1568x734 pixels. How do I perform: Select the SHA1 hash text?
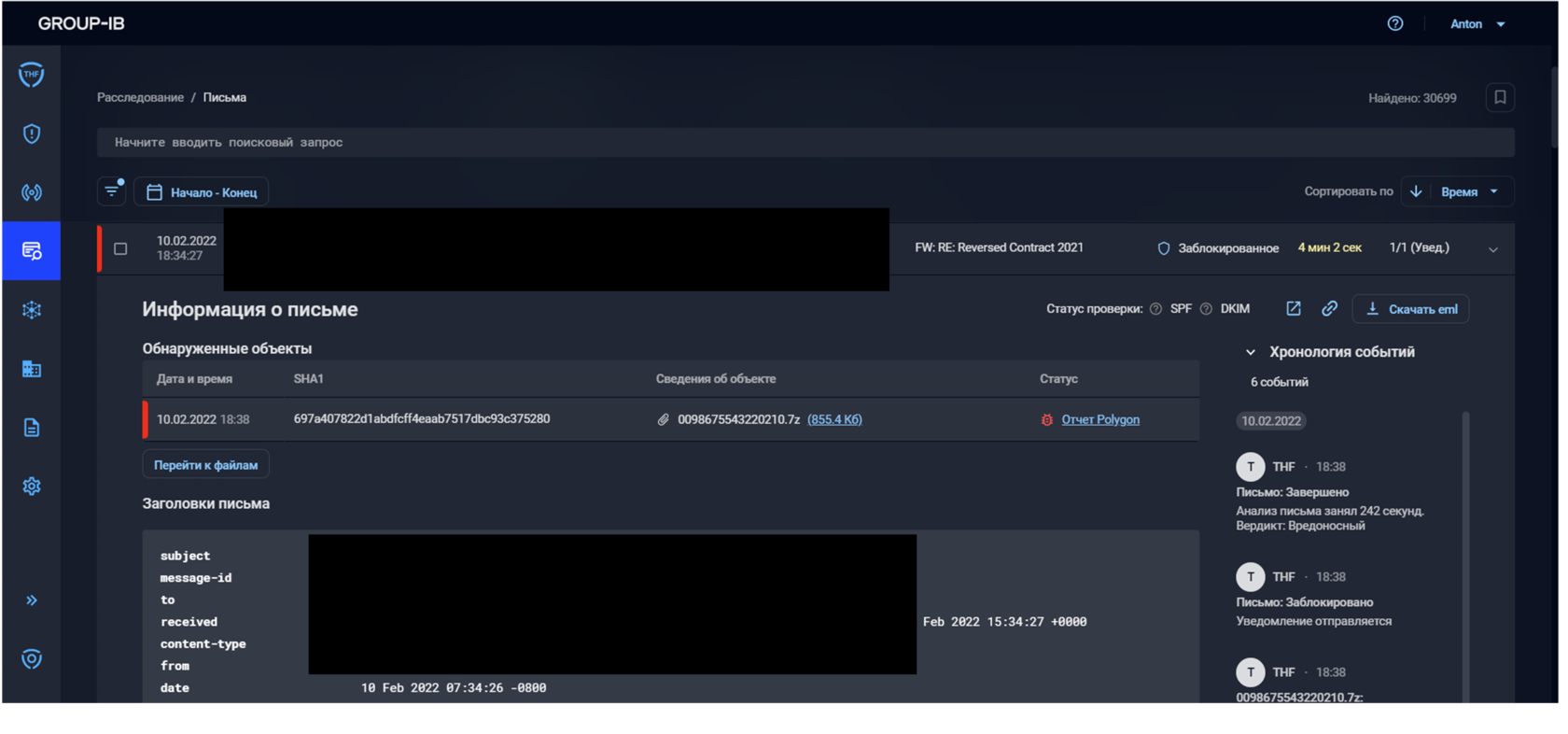(x=422, y=419)
